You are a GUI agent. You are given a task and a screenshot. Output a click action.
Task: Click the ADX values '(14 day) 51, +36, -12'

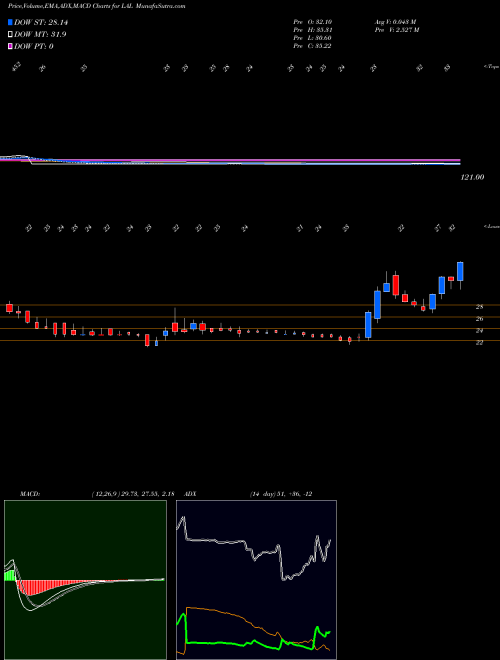point(281,494)
